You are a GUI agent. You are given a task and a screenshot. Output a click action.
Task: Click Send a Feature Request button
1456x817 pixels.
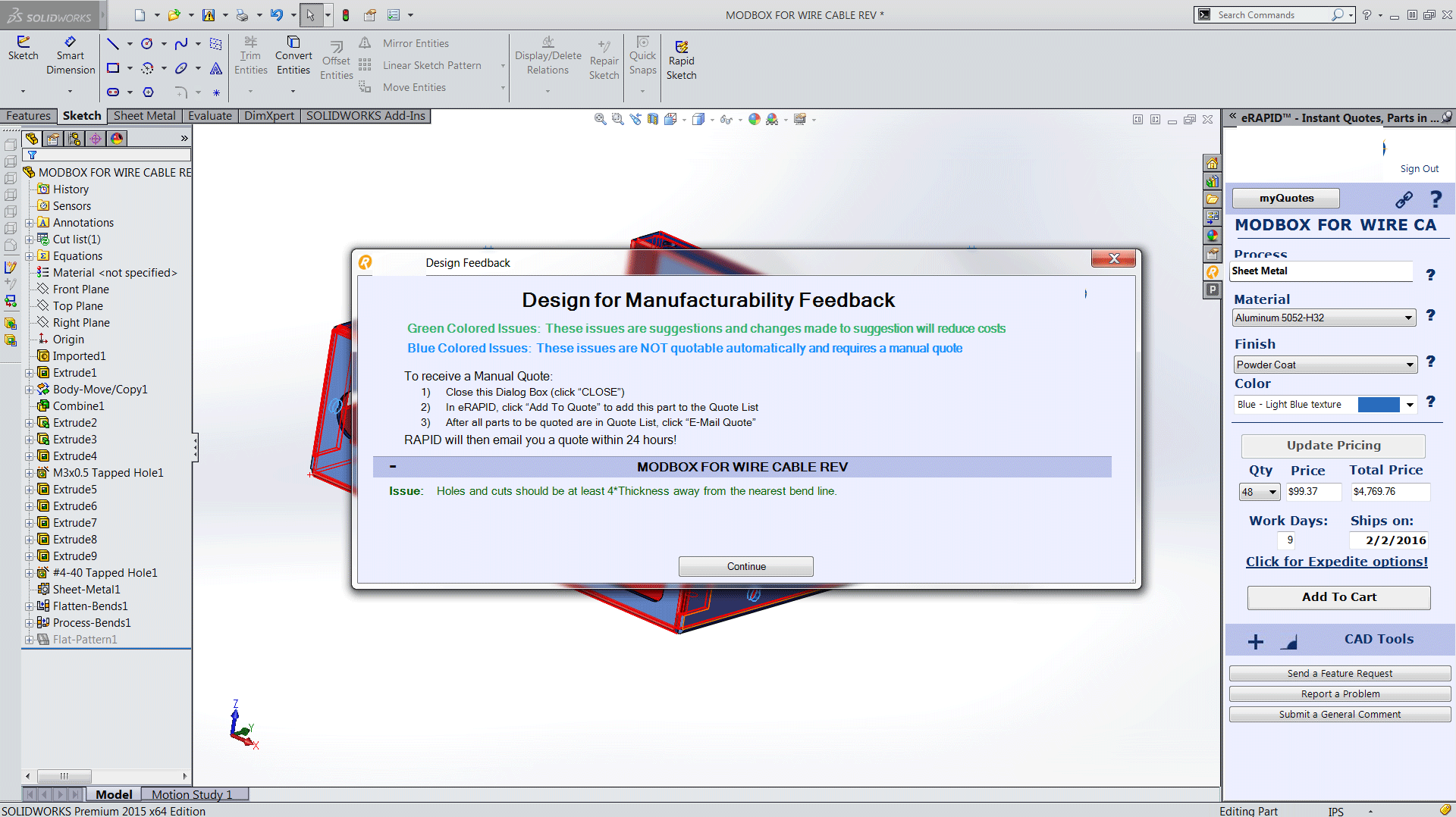(x=1340, y=674)
